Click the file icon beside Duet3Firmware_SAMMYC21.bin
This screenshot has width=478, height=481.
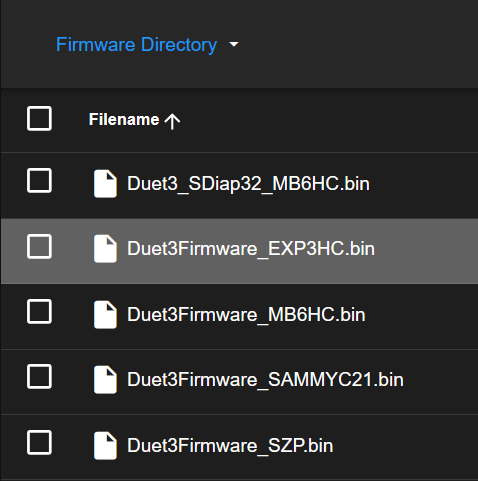coord(105,379)
